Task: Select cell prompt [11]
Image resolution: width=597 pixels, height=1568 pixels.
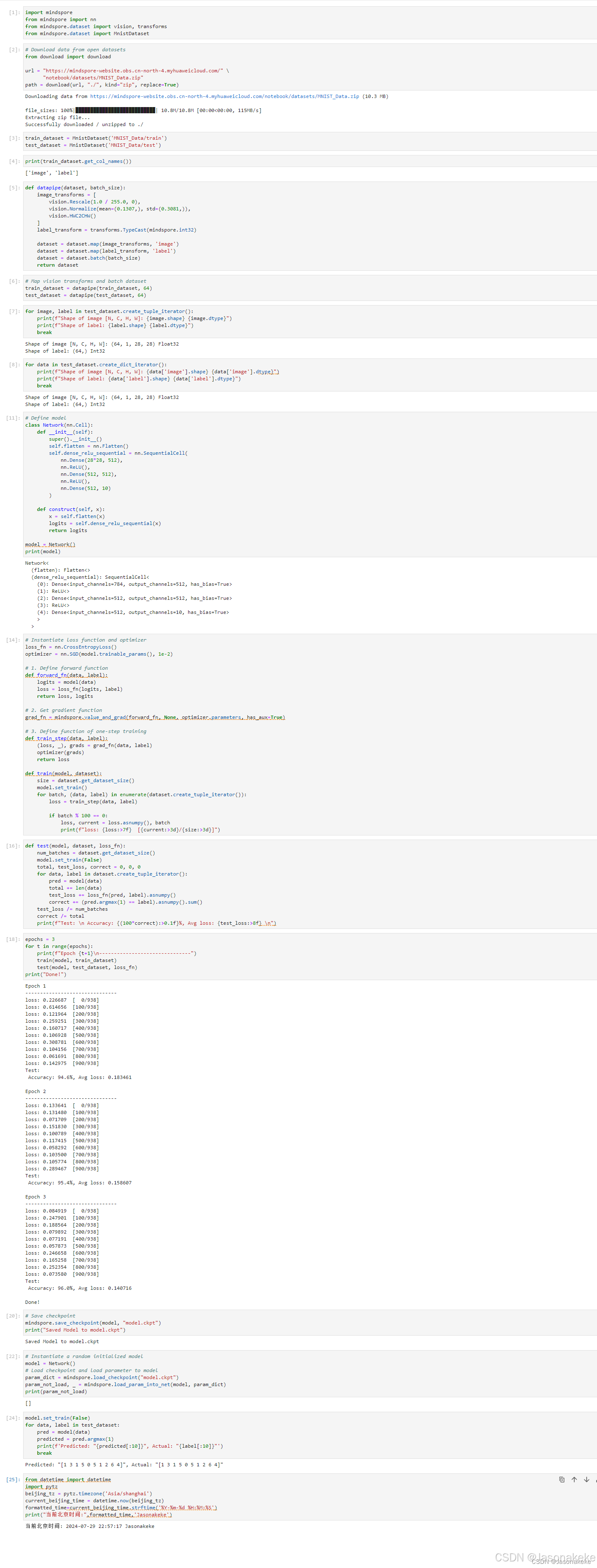Action: tap(13, 418)
